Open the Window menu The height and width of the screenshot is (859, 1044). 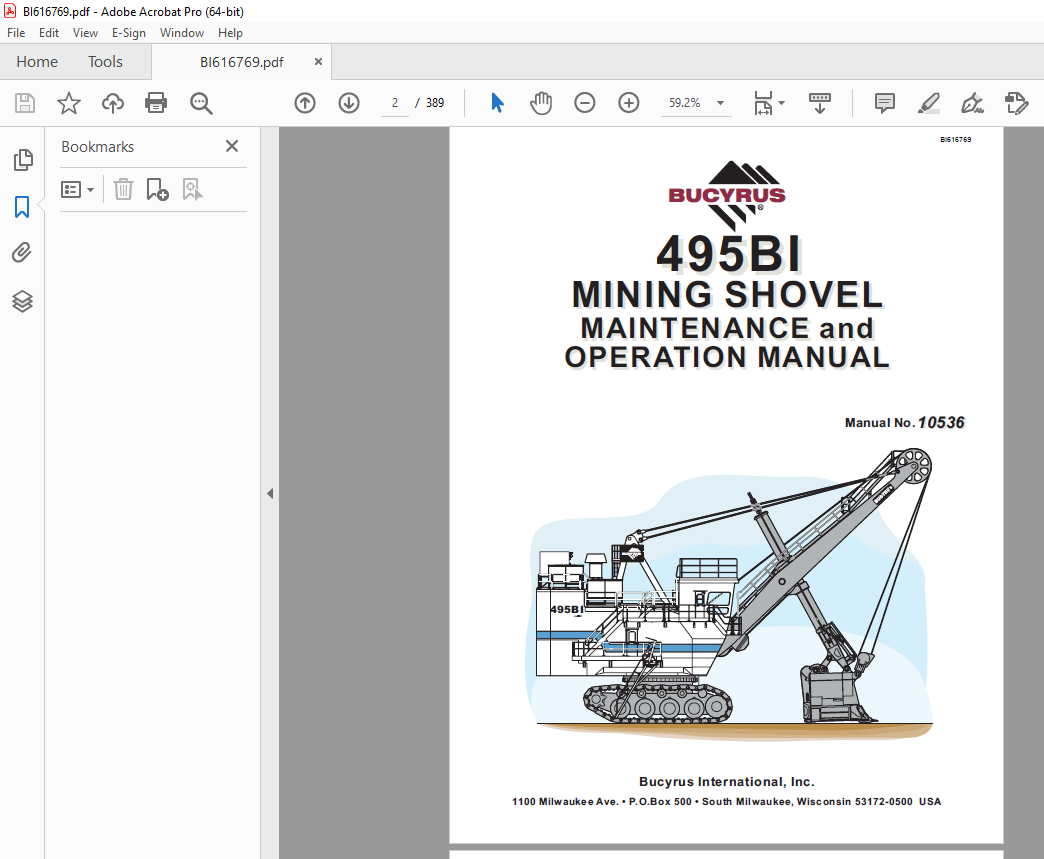click(x=182, y=33)
